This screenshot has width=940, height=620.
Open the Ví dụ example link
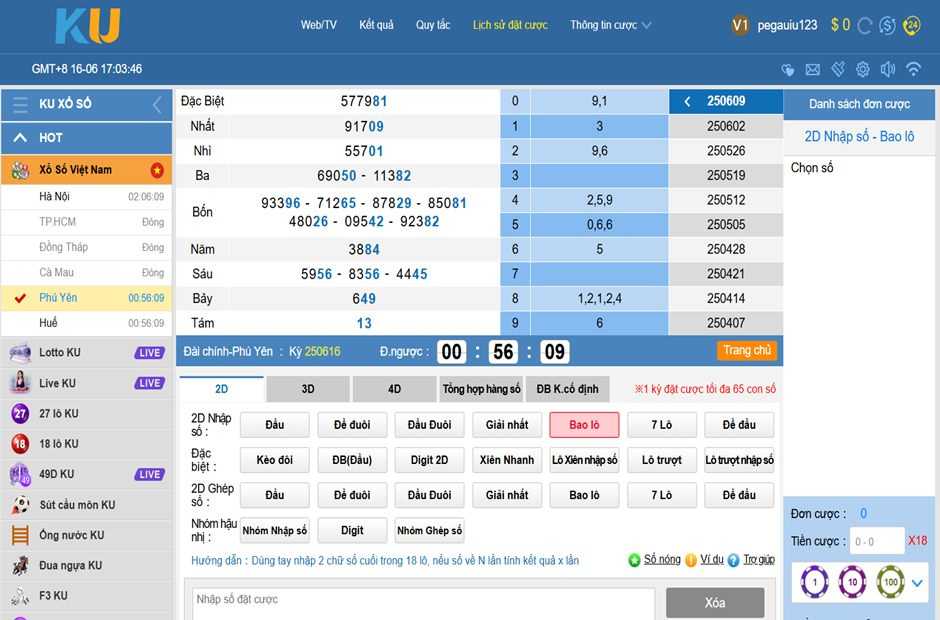712,559
